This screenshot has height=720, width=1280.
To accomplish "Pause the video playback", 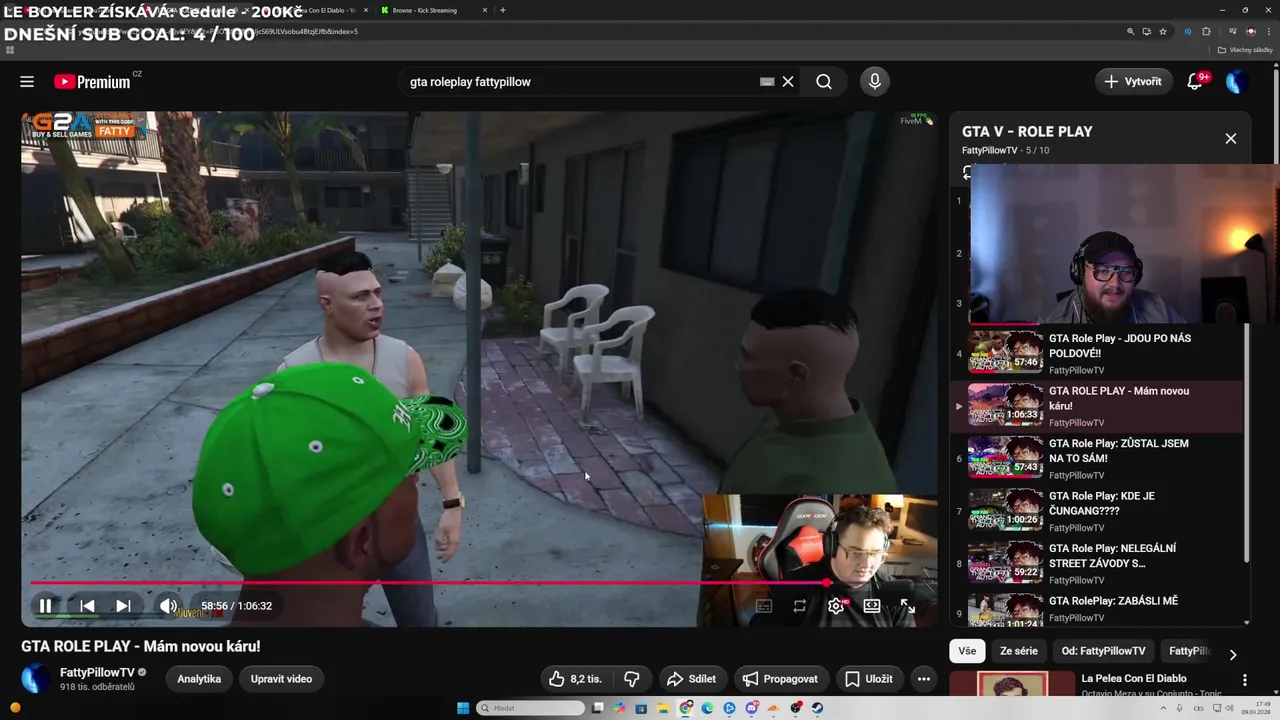I will 45,606.
